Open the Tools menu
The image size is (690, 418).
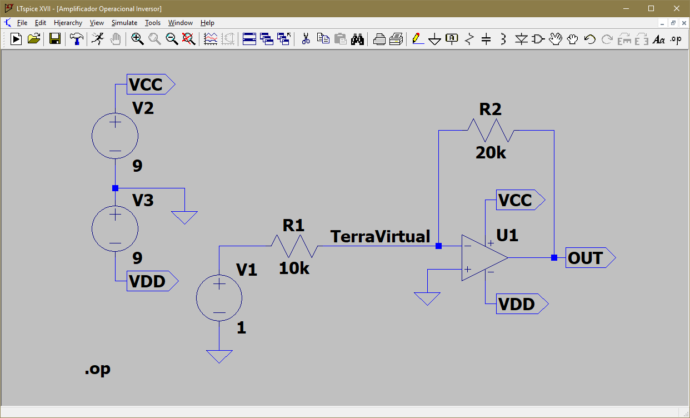click(x=152, y=22)
